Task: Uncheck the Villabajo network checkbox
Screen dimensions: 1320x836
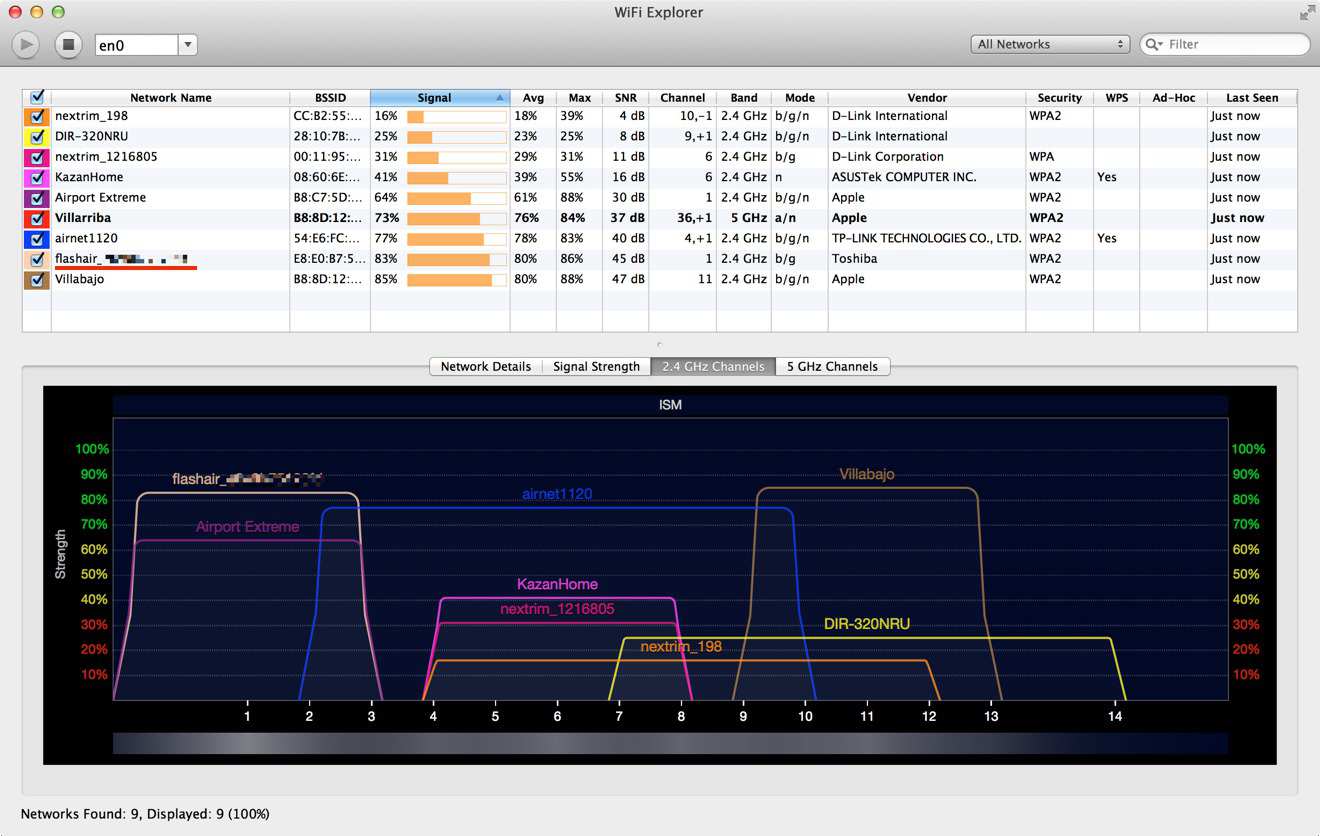Action: [x=37, y=280]
